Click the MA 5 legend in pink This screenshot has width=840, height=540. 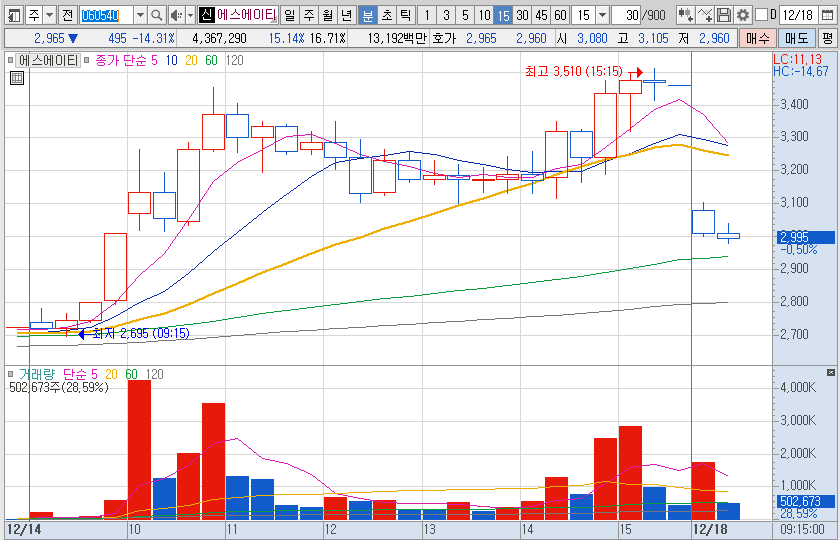154,61
